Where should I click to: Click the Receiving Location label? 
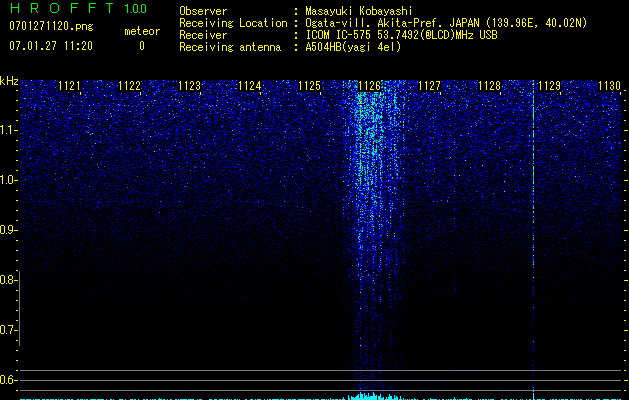233,23
